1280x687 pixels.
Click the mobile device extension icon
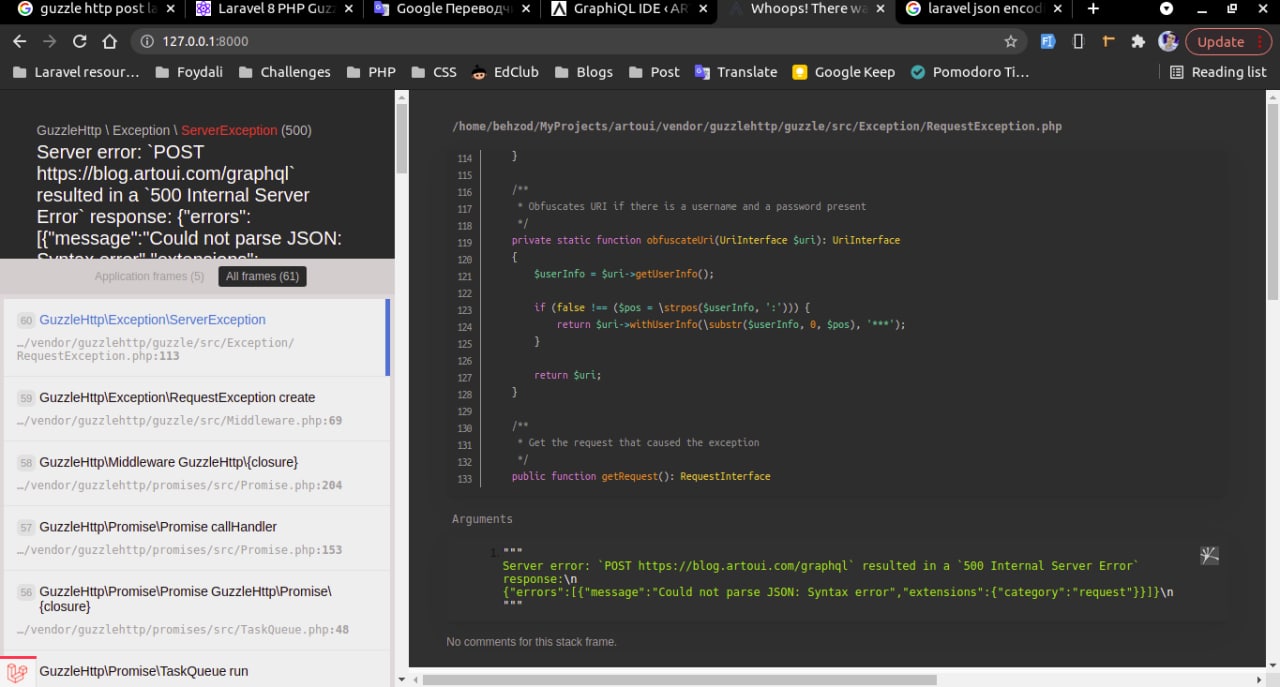click(1078, 42)
